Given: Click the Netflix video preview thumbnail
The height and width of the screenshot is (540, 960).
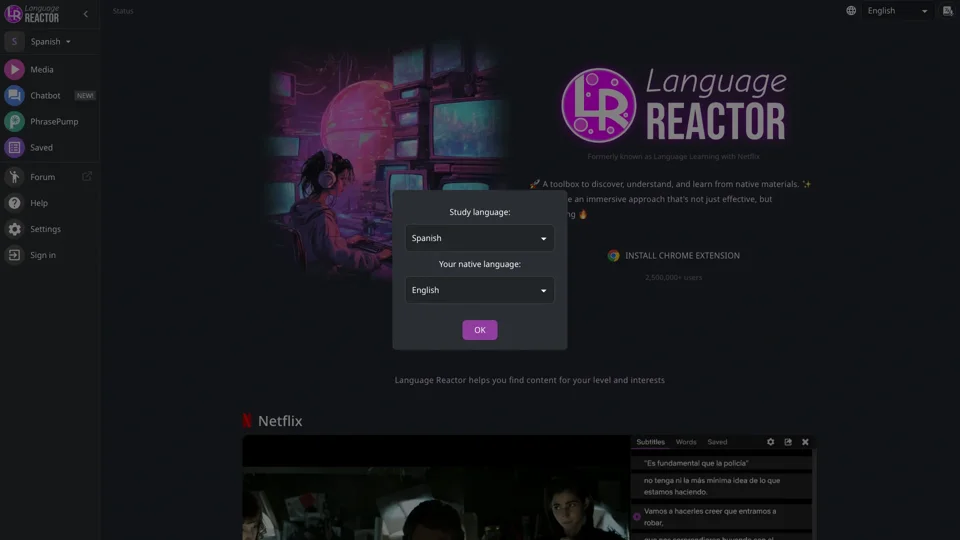Looking at the screenshot, I should click(x=436, y=488).
